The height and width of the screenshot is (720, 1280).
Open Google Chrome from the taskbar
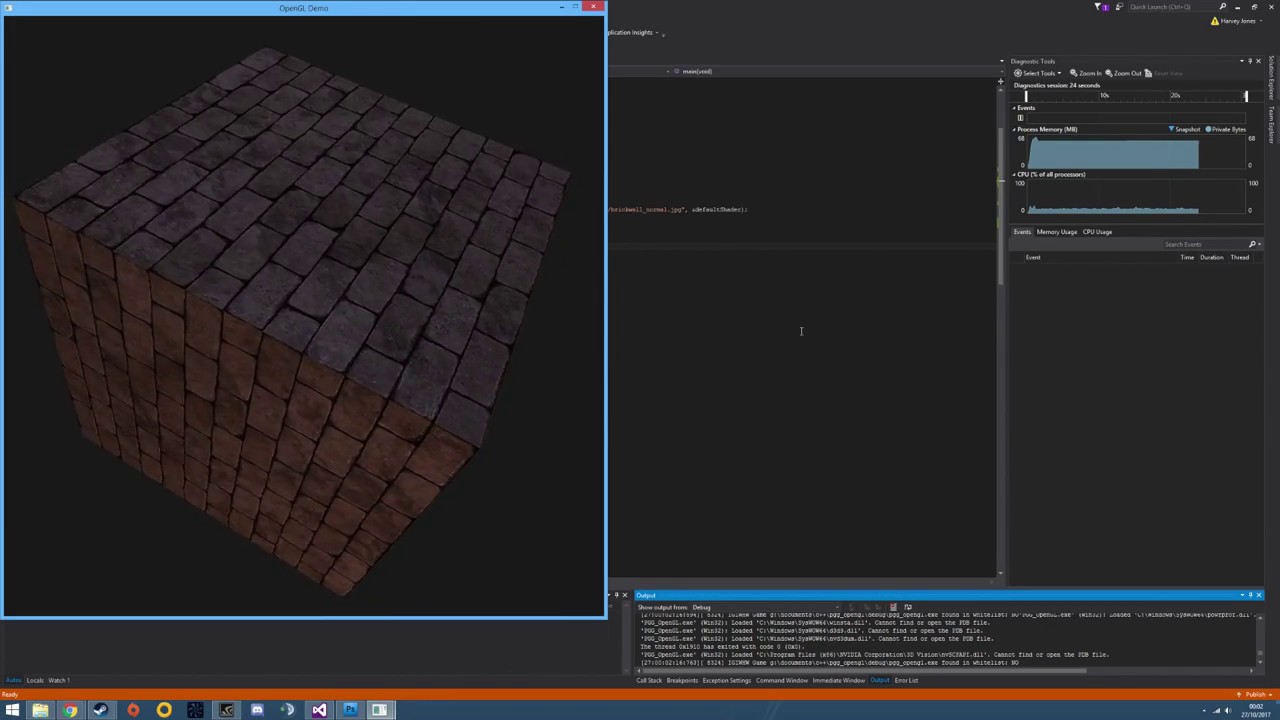(x=70, y=710)
